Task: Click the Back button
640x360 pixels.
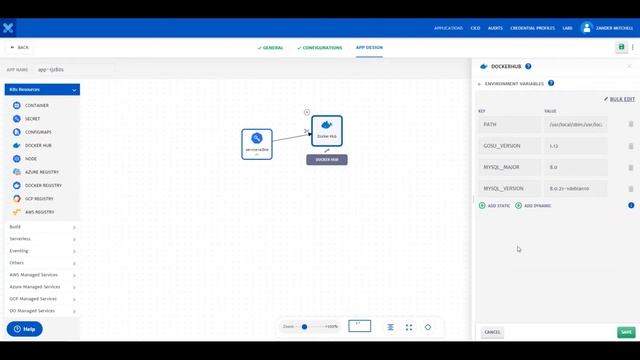Action: tap(20, 47)
